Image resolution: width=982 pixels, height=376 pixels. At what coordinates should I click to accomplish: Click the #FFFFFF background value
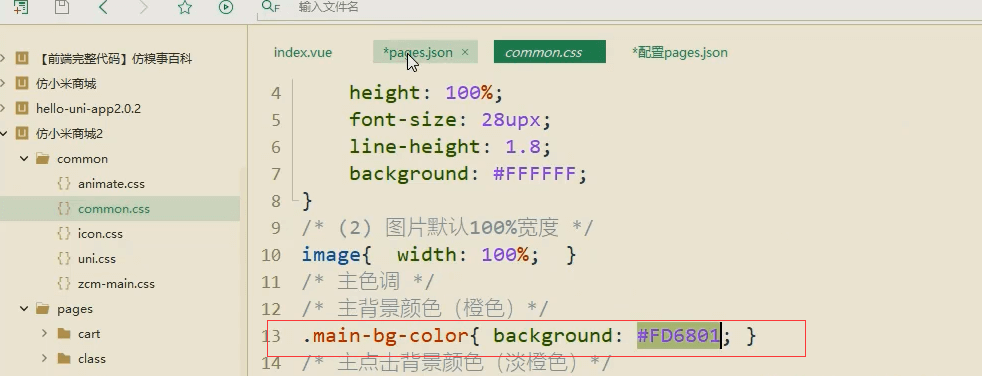(534, 173)
